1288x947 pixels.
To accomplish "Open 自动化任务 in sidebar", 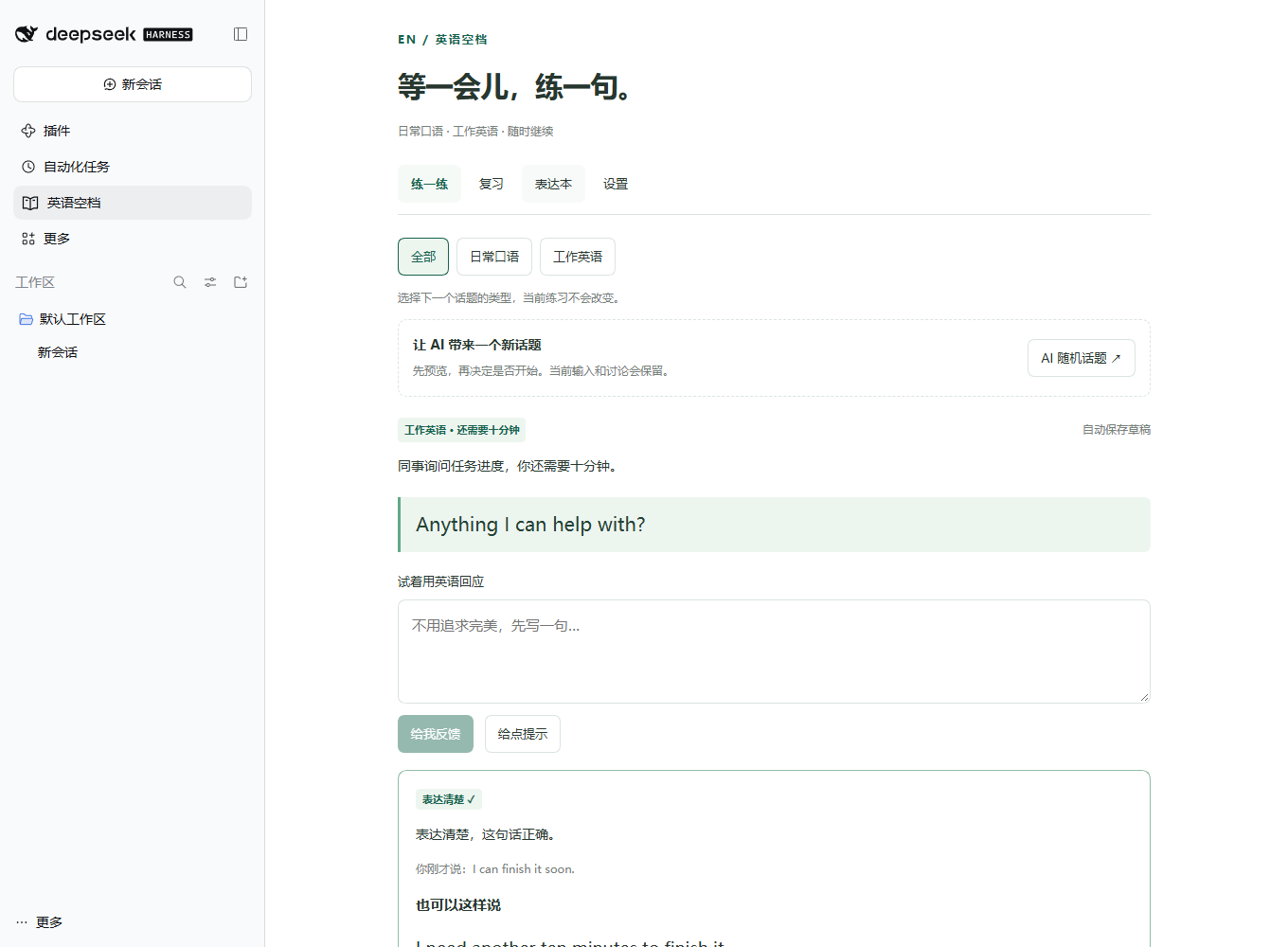I will pos(133,167).
